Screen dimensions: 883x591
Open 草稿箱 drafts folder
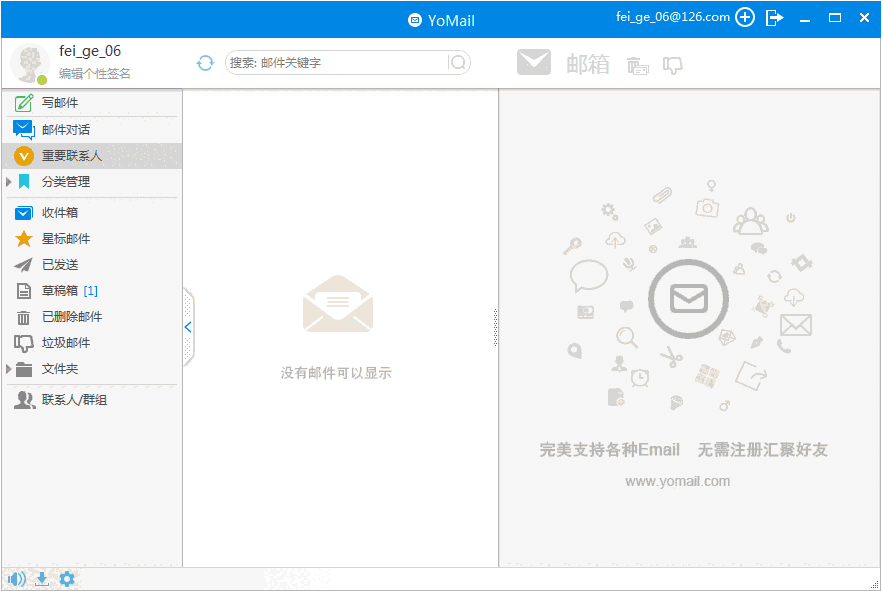[60, 291]
